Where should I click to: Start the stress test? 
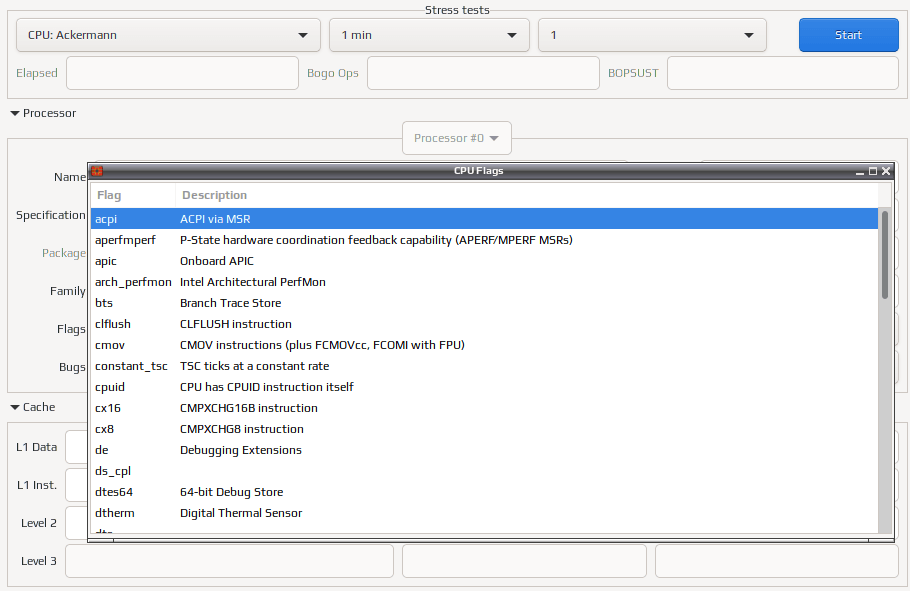coord(848,35)
